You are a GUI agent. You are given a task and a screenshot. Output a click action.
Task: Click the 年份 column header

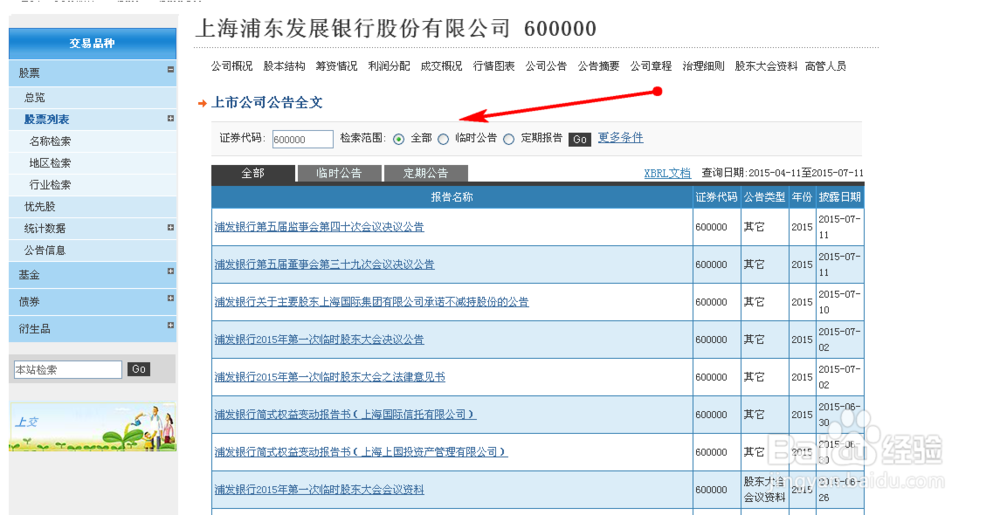[x=802, y=198]
